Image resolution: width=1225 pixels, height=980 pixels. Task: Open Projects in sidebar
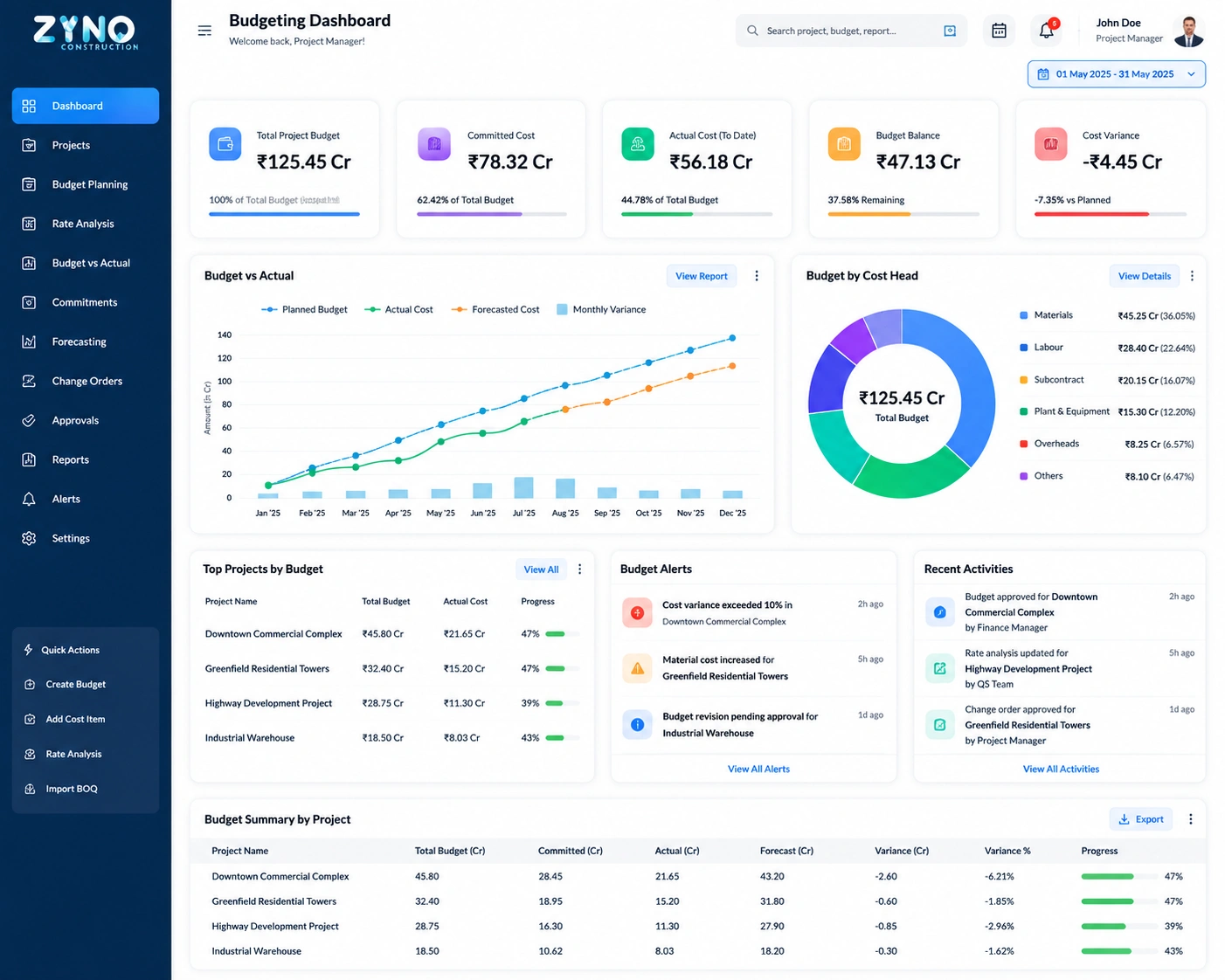(x=86, y=145)
